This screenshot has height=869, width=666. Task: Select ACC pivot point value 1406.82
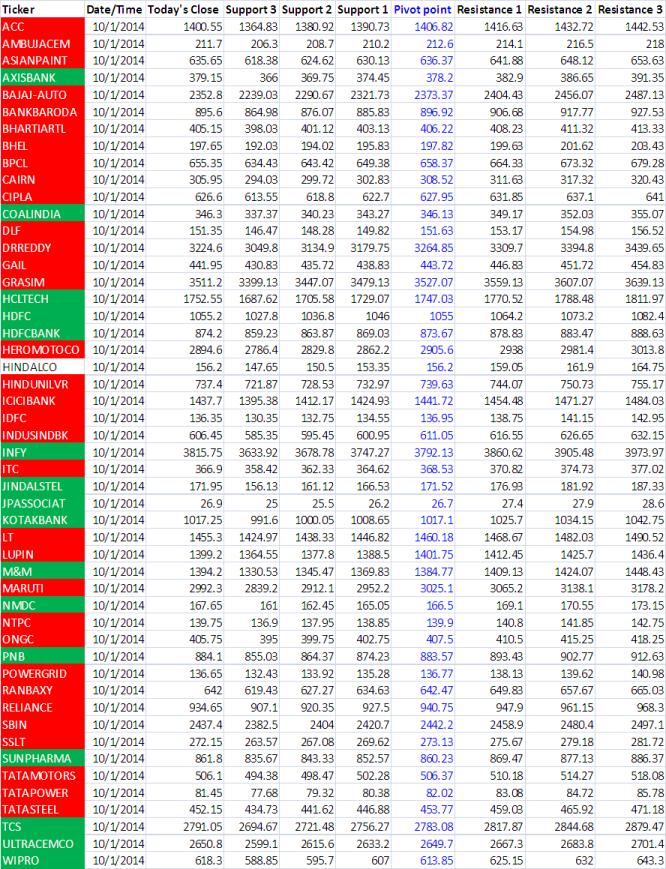[x=433, y=27]
